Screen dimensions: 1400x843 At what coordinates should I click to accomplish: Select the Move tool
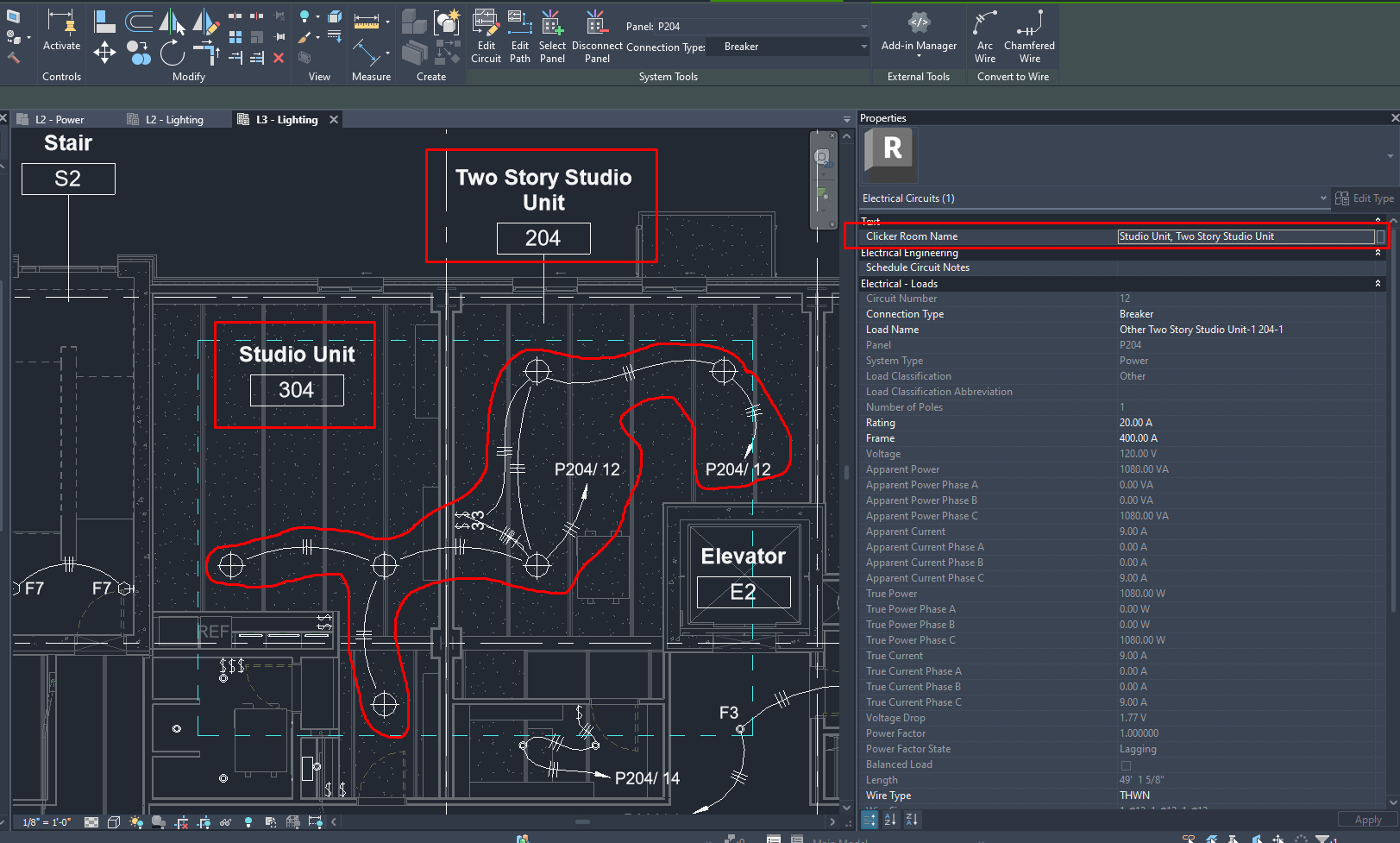104,53
